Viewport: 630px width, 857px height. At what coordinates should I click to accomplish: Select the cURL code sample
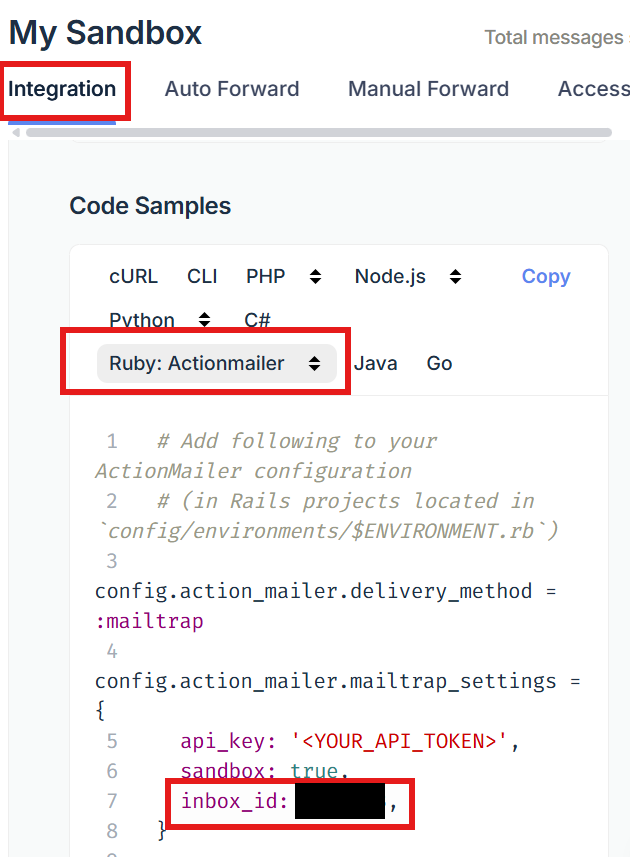tap(133, 277)
